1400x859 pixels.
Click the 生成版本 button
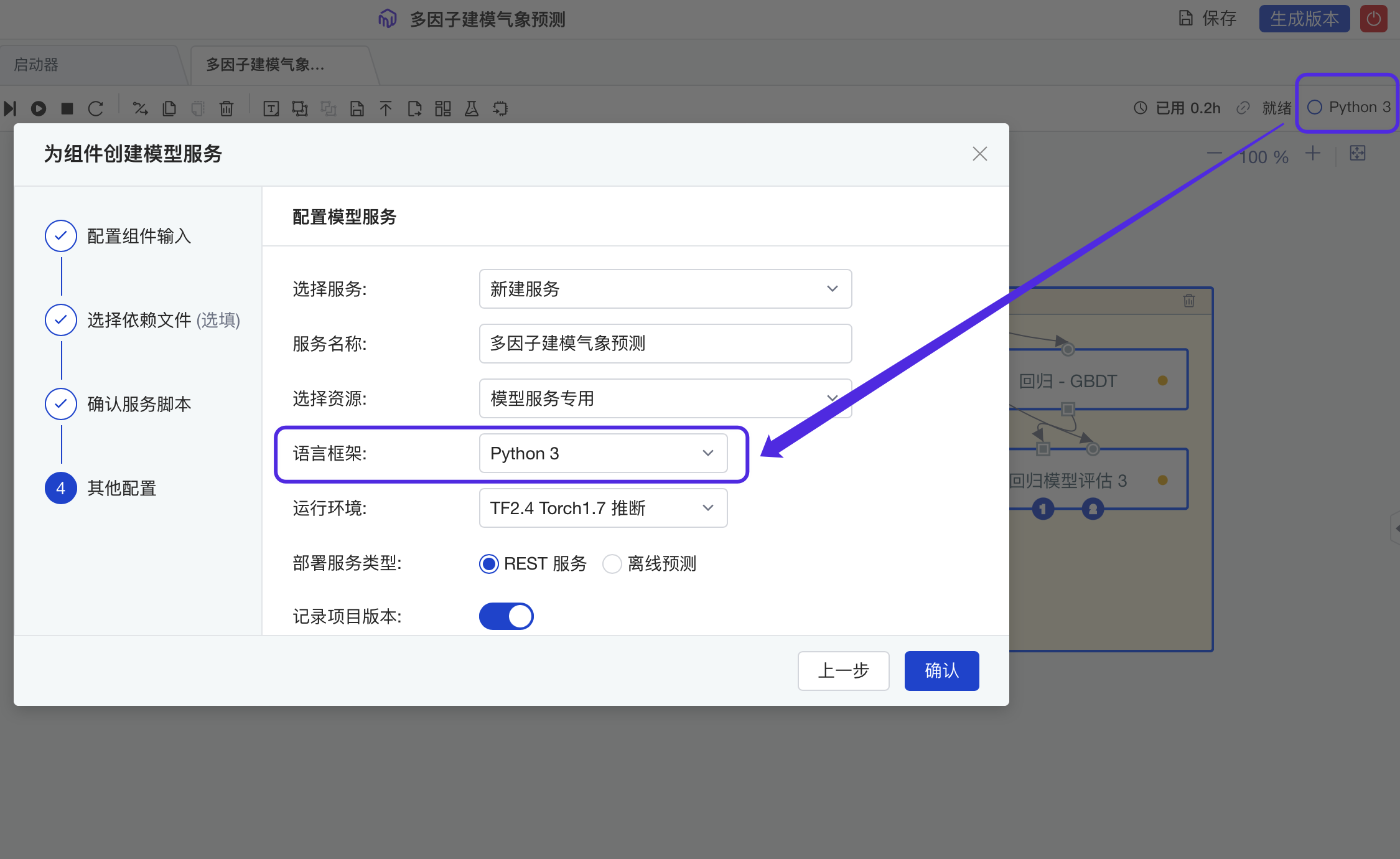[1304, 19]
